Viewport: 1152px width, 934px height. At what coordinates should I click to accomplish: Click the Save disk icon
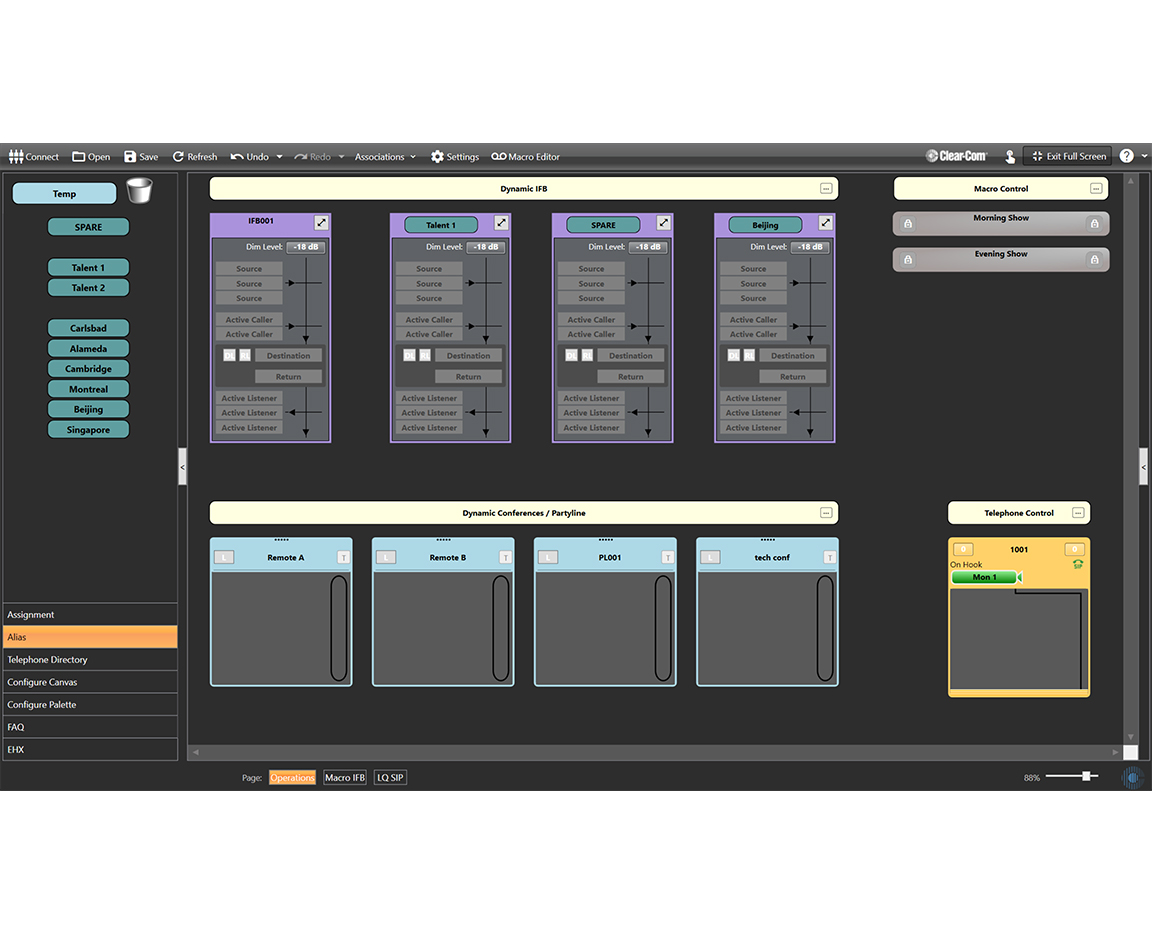coord(130,157)
